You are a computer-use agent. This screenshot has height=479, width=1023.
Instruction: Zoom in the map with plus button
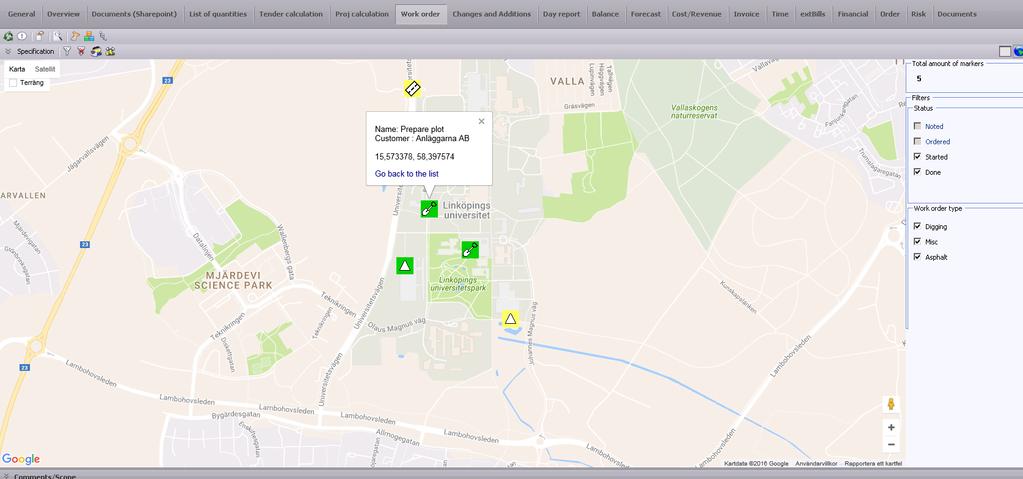(891, 427)
